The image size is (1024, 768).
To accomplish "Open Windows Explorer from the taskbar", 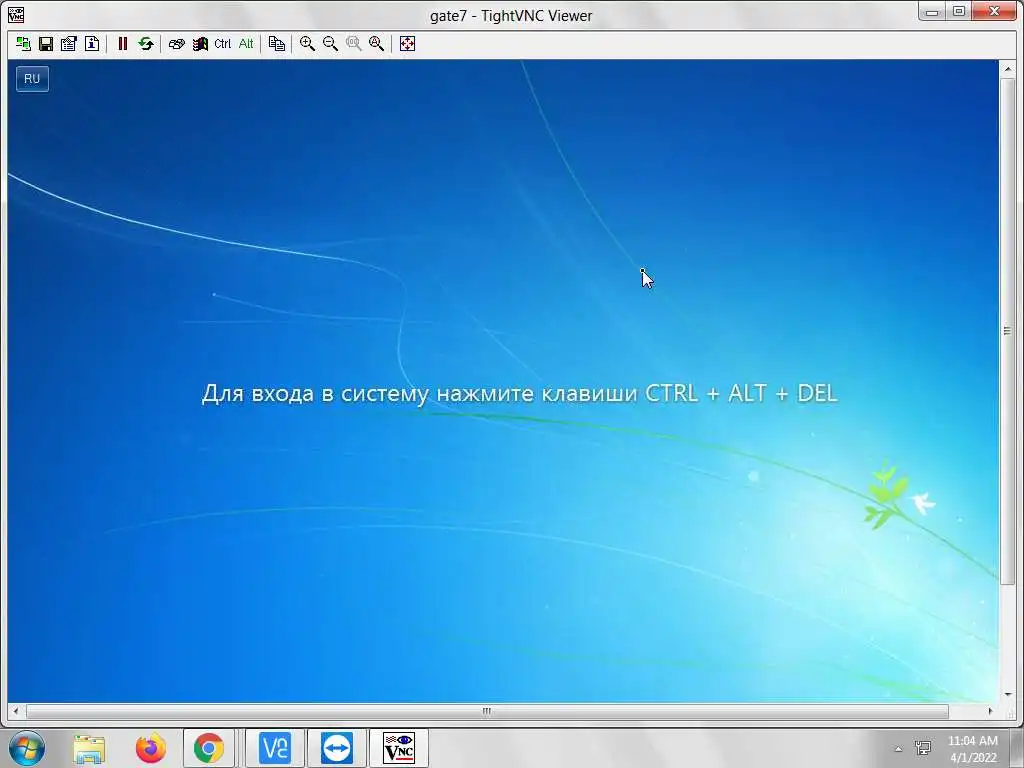I will (89, 748).
